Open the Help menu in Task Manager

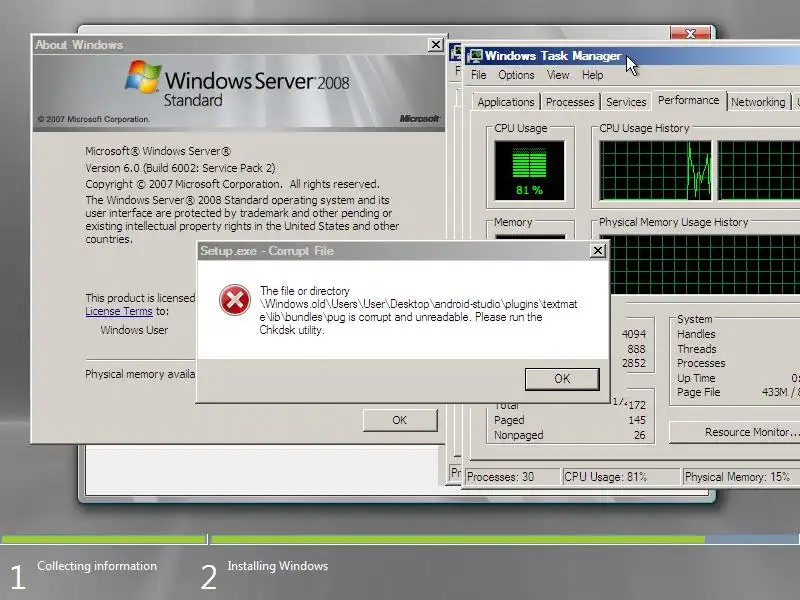coord(592,75)
